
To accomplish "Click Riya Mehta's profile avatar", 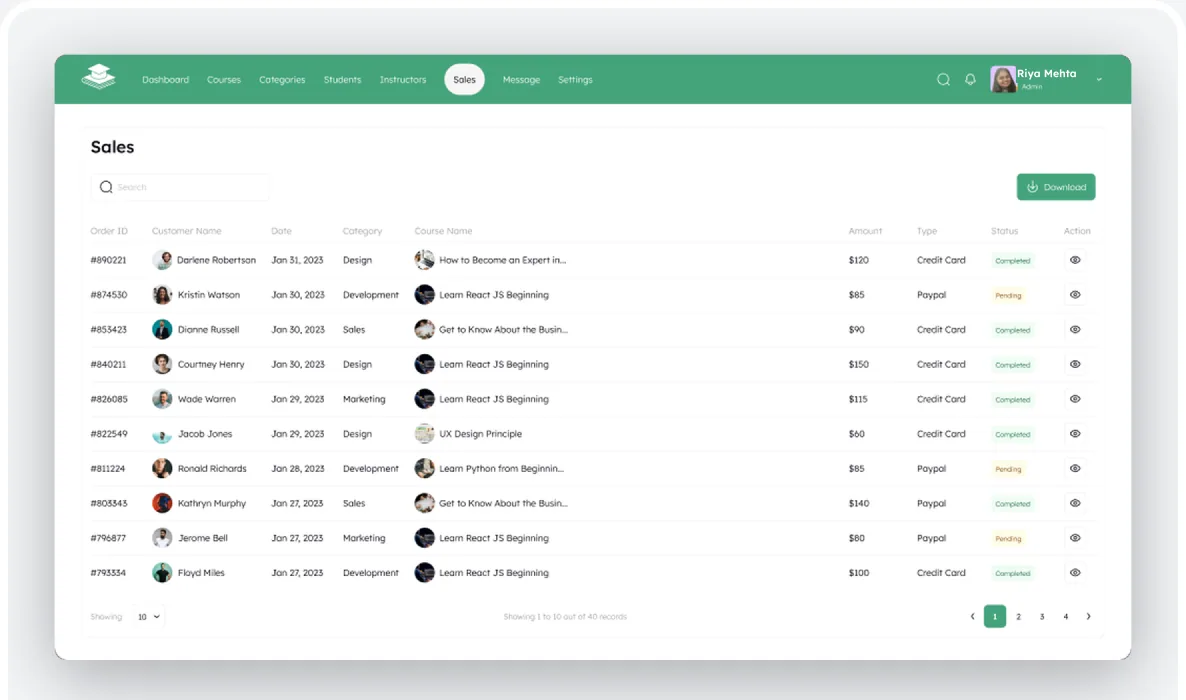I will pos(1003,79).
